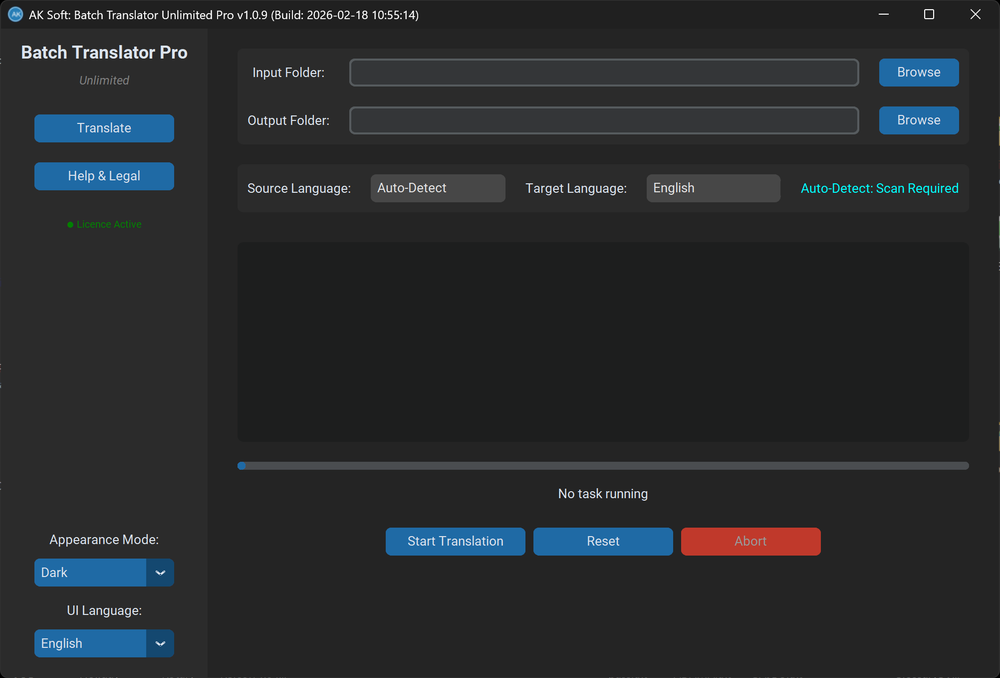Click inside the Output Folder text field
1000x678 pixels.
point(603,120)
